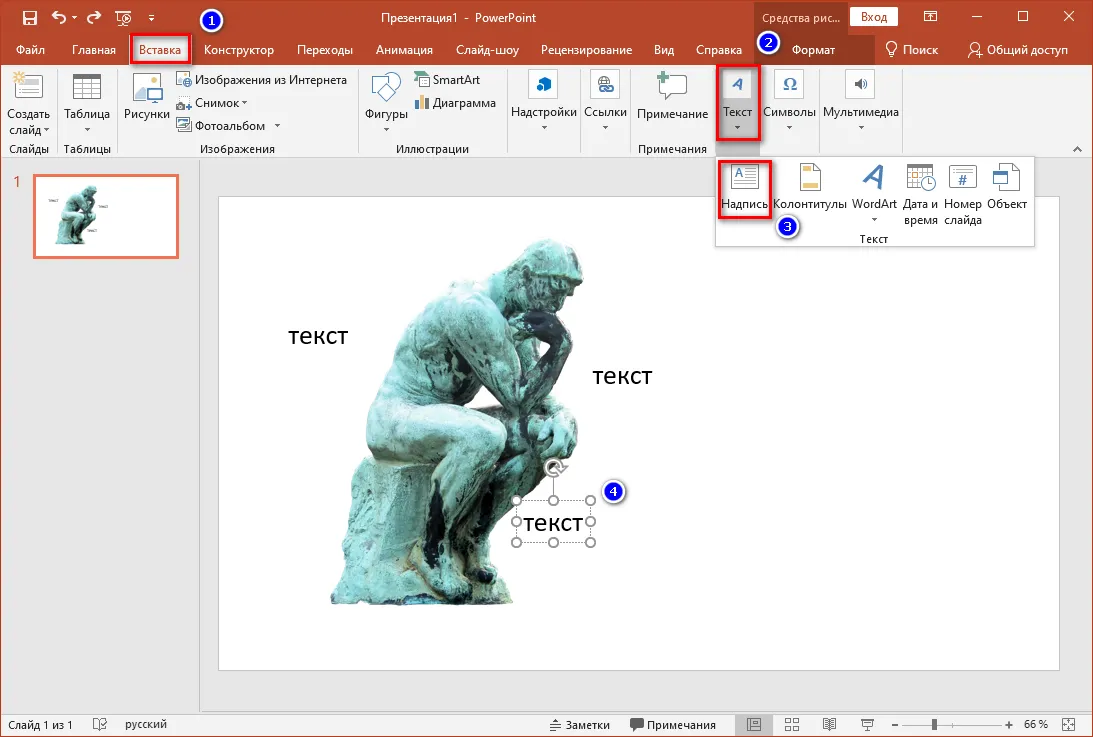Choose Надпись text box tool
1093x737 pixels.
click(744, 189)
